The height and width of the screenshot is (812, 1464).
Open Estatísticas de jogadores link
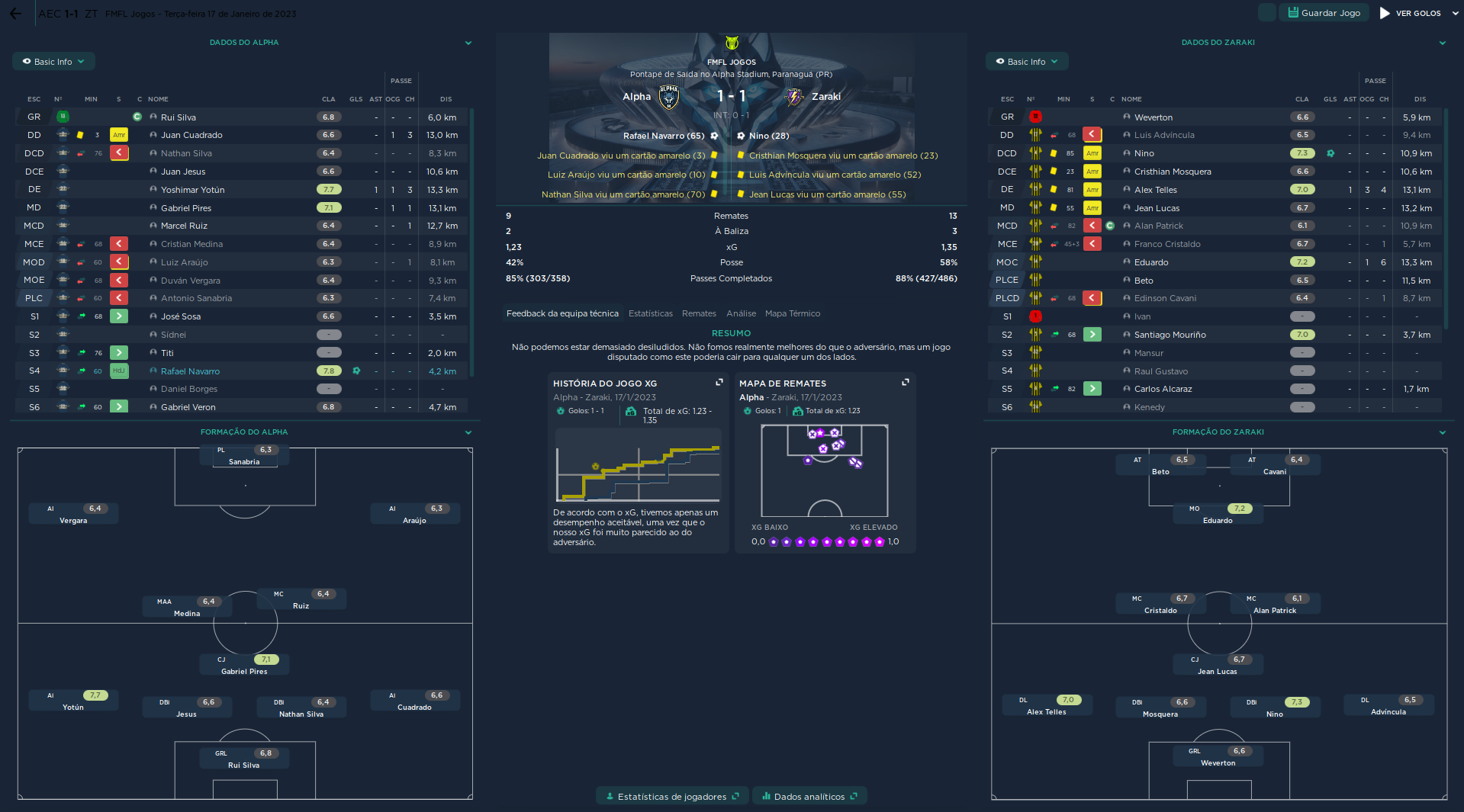pos(671,797)
